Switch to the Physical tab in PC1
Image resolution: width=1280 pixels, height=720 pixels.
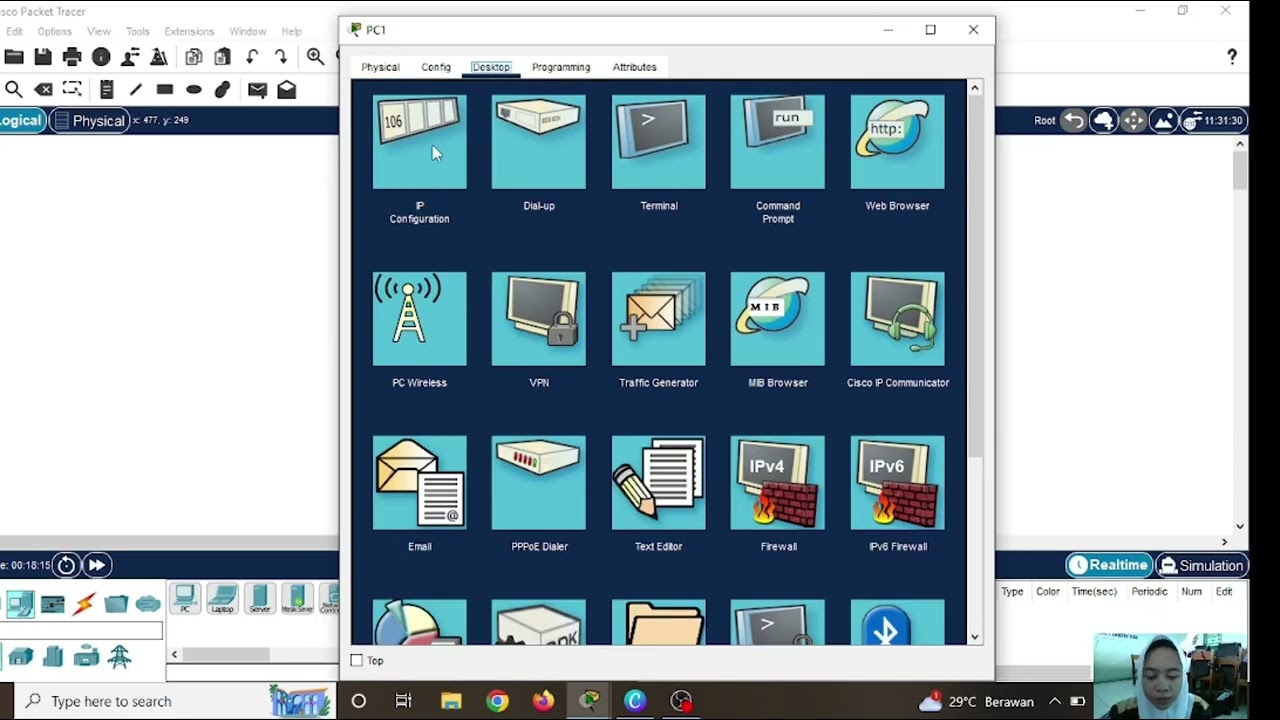tap(380, 67)
